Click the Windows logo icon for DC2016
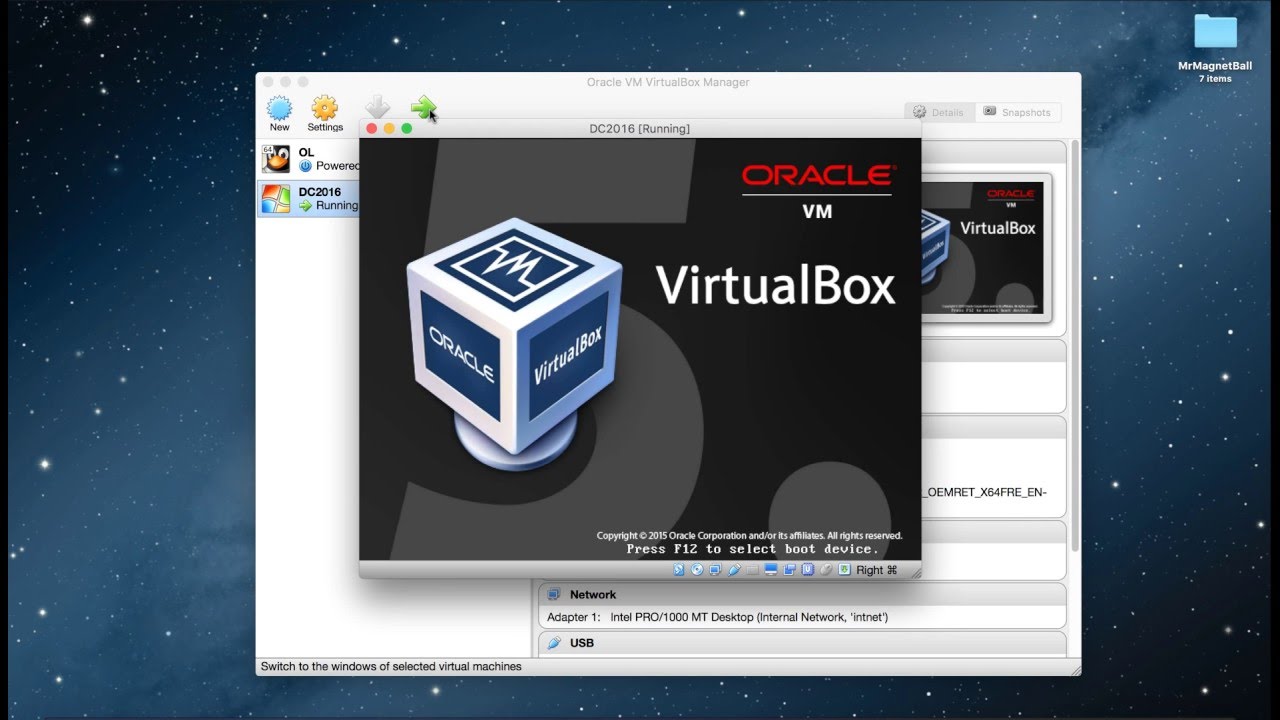The width and height of the screenshot is (1280, 720). pos(276,198)
